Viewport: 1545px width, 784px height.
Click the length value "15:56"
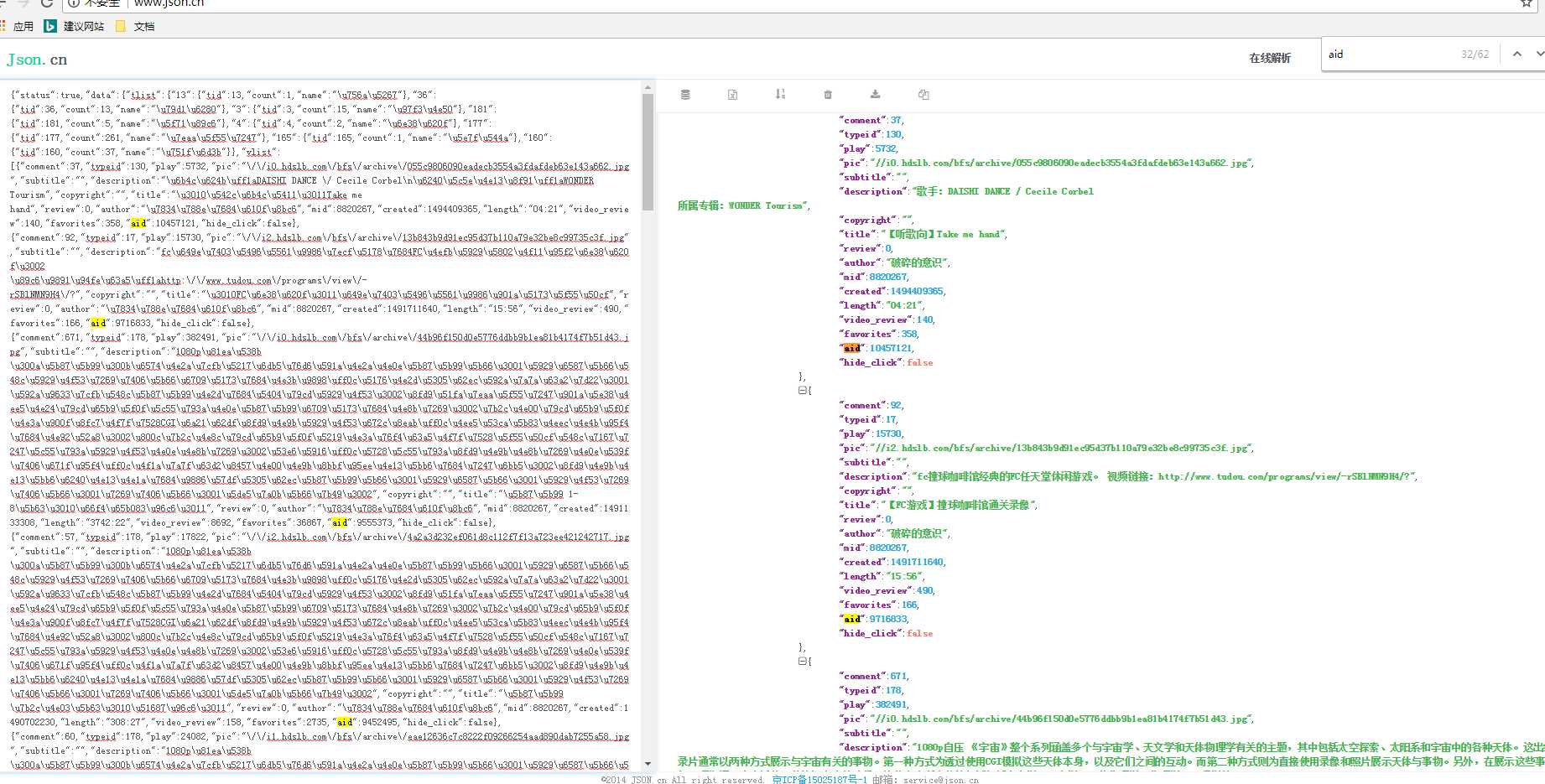903,576
